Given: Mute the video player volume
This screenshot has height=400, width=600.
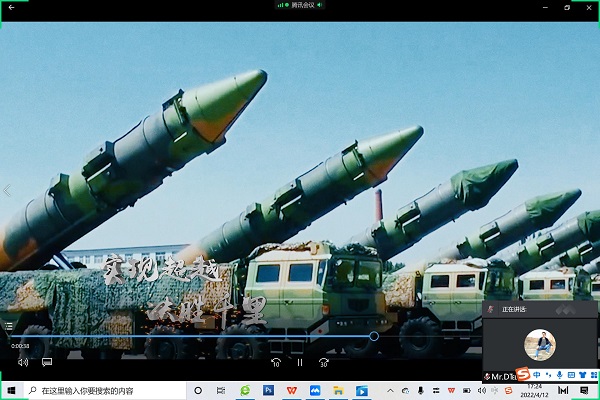Looking at the screenshot, I should pyautogui.click(x=23, y=362).
